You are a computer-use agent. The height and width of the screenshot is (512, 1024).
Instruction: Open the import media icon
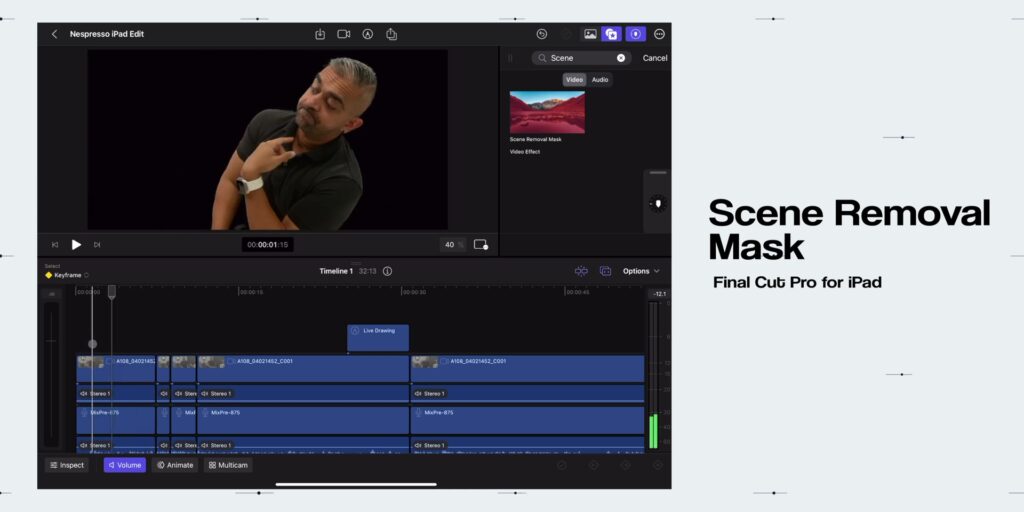pyautogui.click(x=320, y=34)
